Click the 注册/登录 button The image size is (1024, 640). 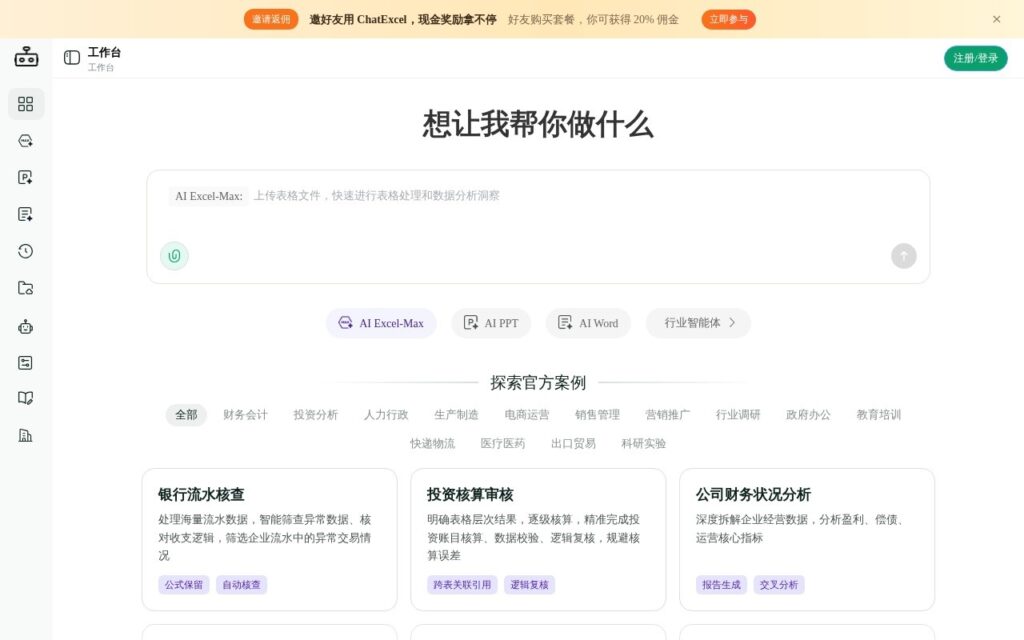976,58
